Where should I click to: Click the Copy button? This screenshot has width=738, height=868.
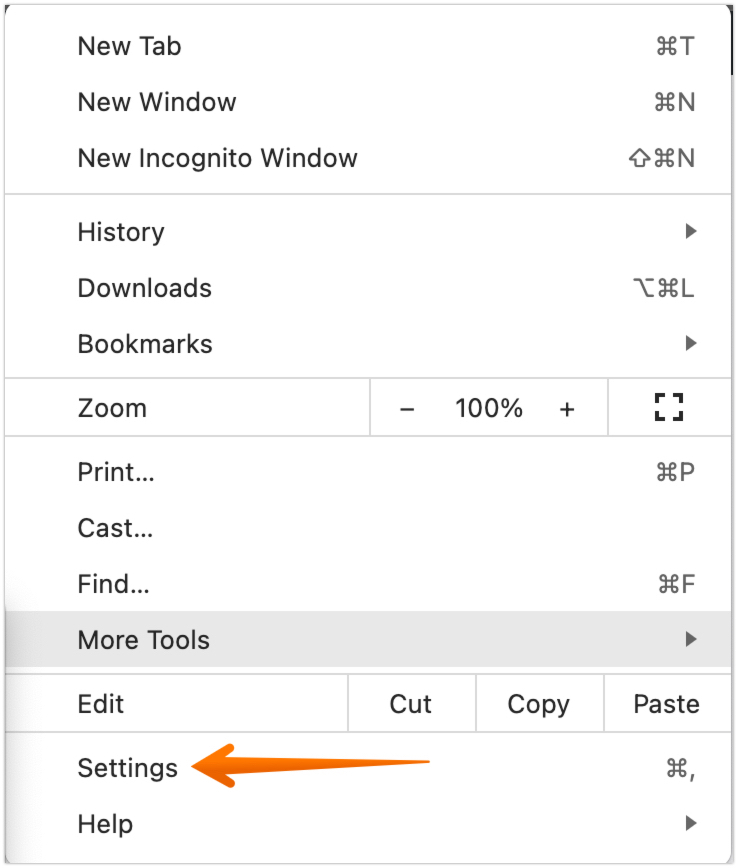coord(538,704)
